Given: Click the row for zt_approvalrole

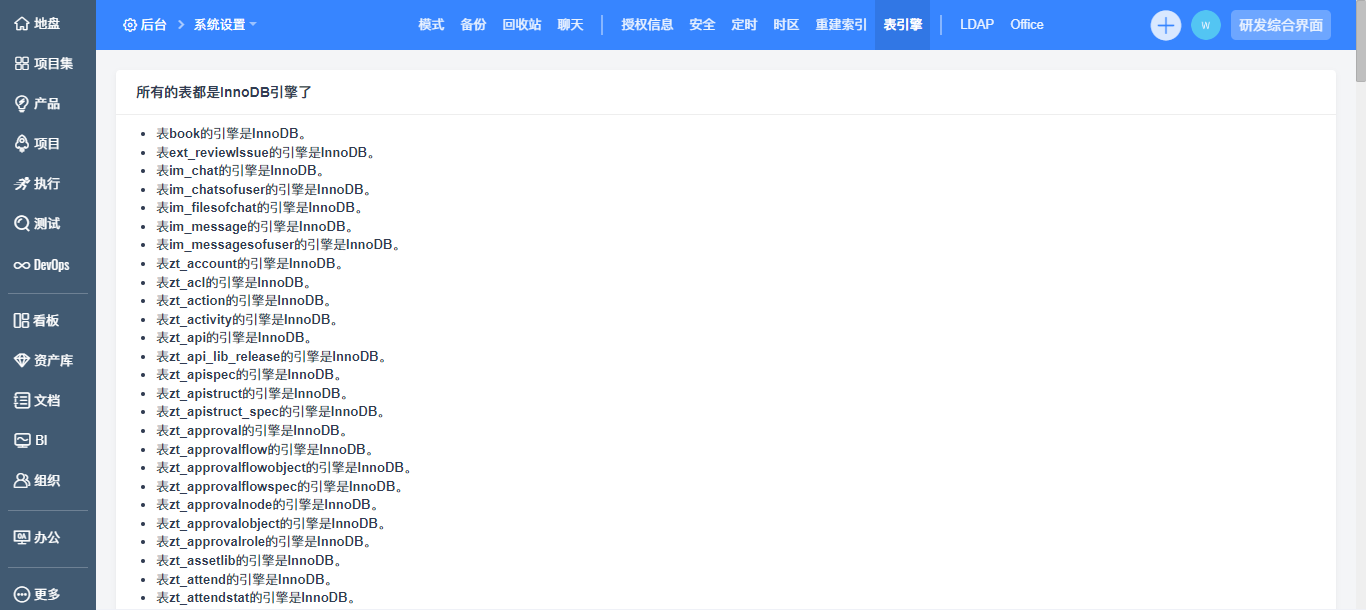Looking at the screenshot, I should click(x=264, y=541).
